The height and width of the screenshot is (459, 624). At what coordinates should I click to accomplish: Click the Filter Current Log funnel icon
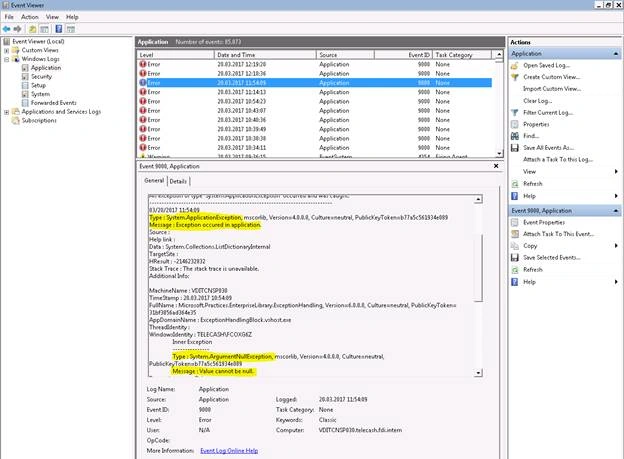(x=515, y=113)
